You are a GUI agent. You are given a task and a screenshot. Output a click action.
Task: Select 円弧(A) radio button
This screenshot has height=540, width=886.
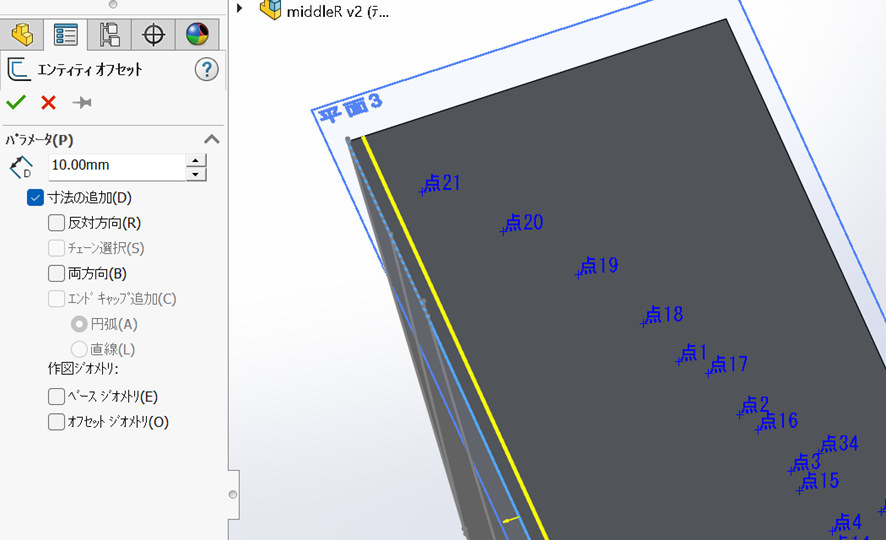(79, 324)
